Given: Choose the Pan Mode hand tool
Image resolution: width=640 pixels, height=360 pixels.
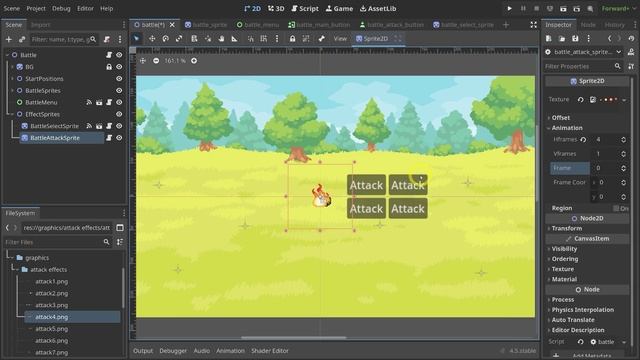Looking at the screenshot, I should click(221, 38).
